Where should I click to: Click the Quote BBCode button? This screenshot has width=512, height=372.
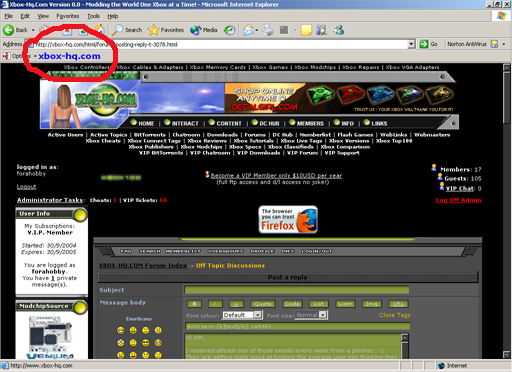263,304
